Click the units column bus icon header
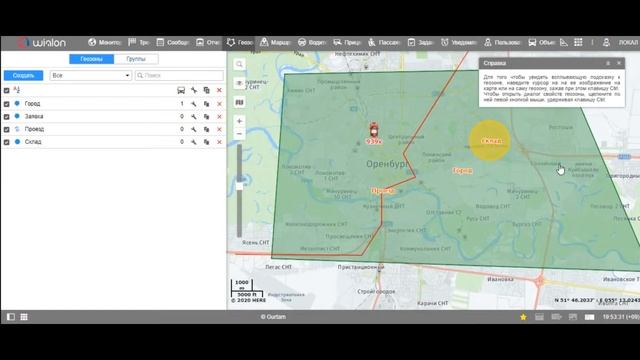This screenshot has width=640, height=360. [x=181, y=90]
